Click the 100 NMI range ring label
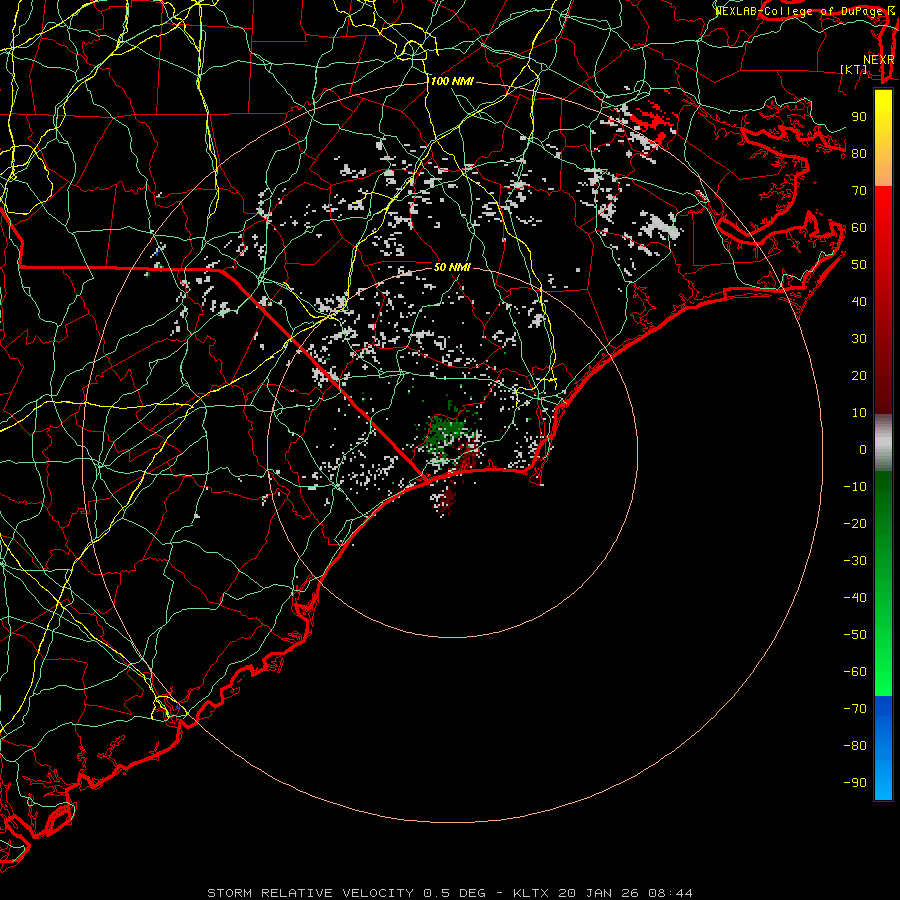The image size is (900, 900). click(x=452, y=82)
